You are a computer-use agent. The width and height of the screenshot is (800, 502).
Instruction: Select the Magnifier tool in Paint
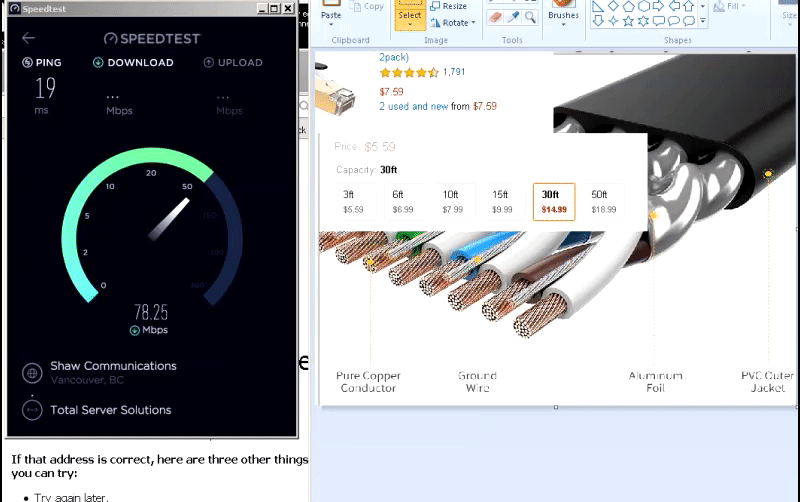coord(530,17)
